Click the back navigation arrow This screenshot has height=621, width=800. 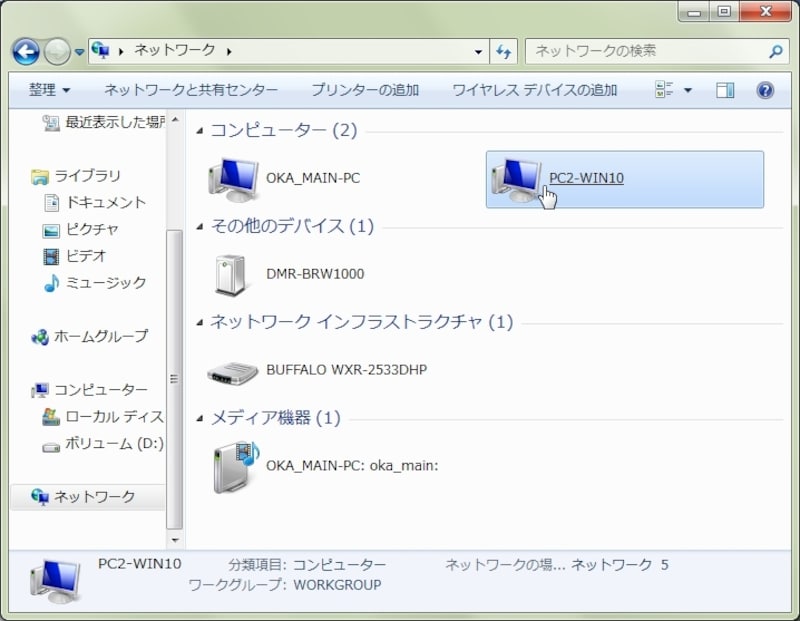pyautogui.click(x=26, y=51)
